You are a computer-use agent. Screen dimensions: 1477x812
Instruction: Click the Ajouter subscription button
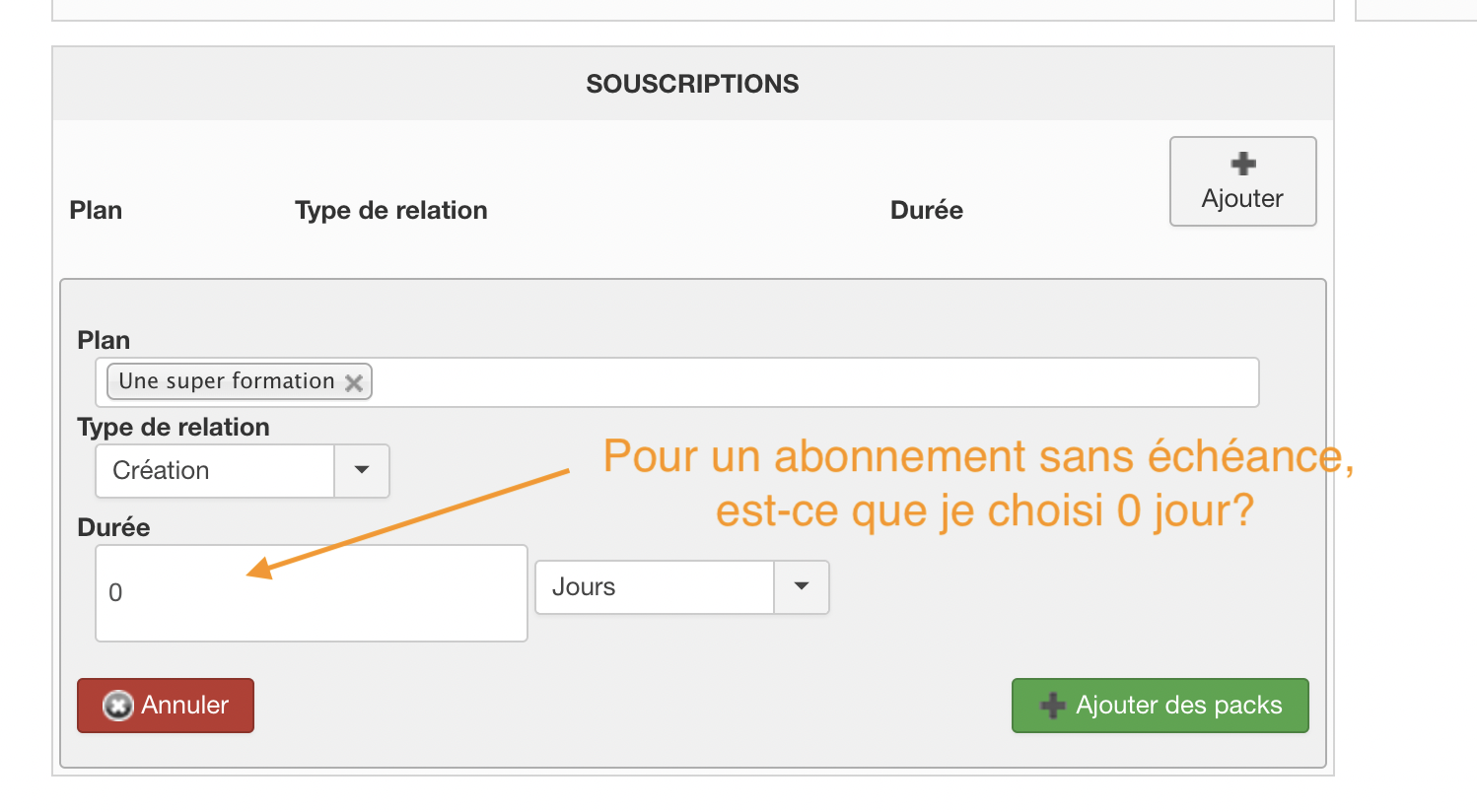[1242, 182]
